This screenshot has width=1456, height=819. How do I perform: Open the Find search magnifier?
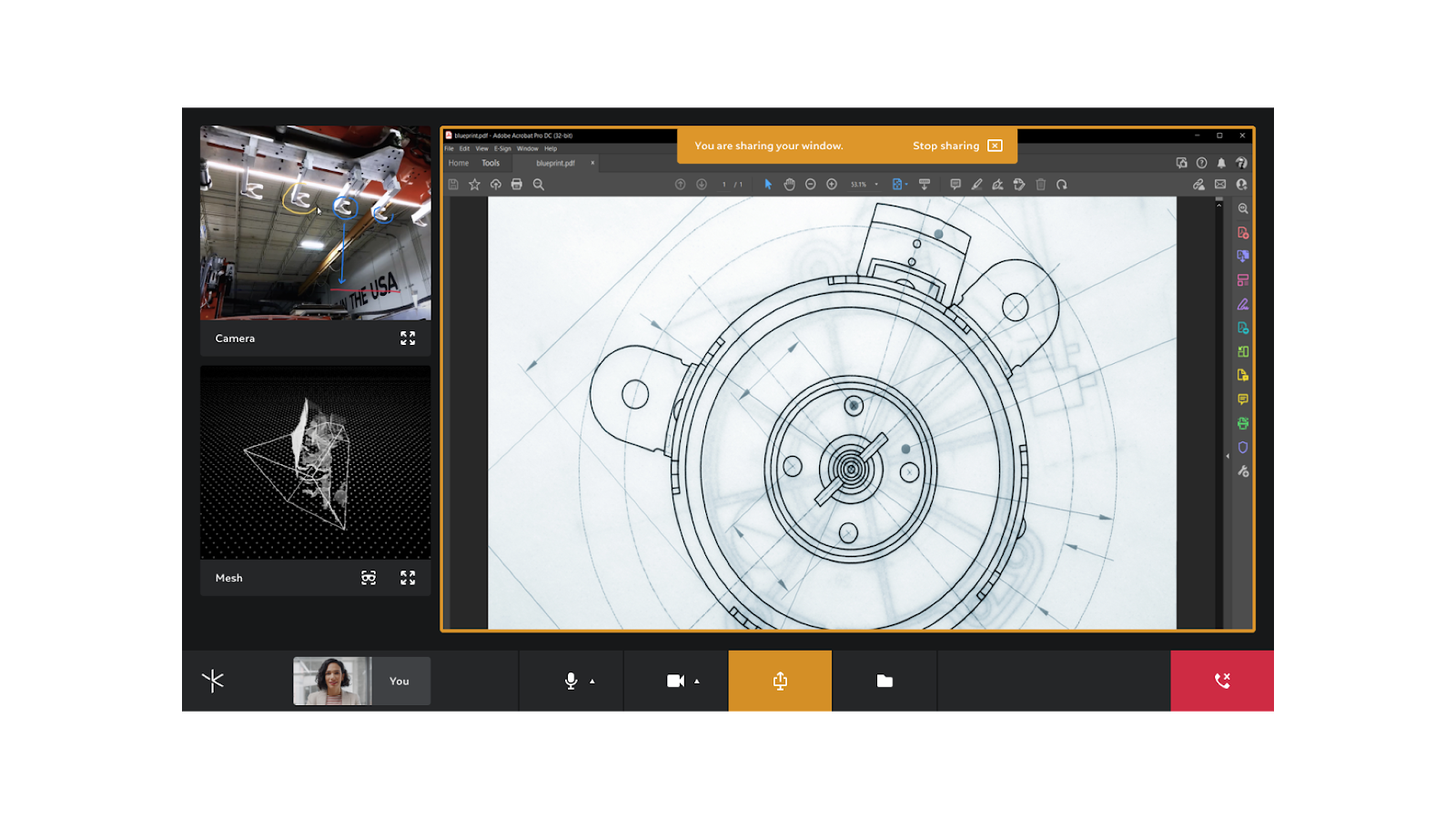coord(538,184)
